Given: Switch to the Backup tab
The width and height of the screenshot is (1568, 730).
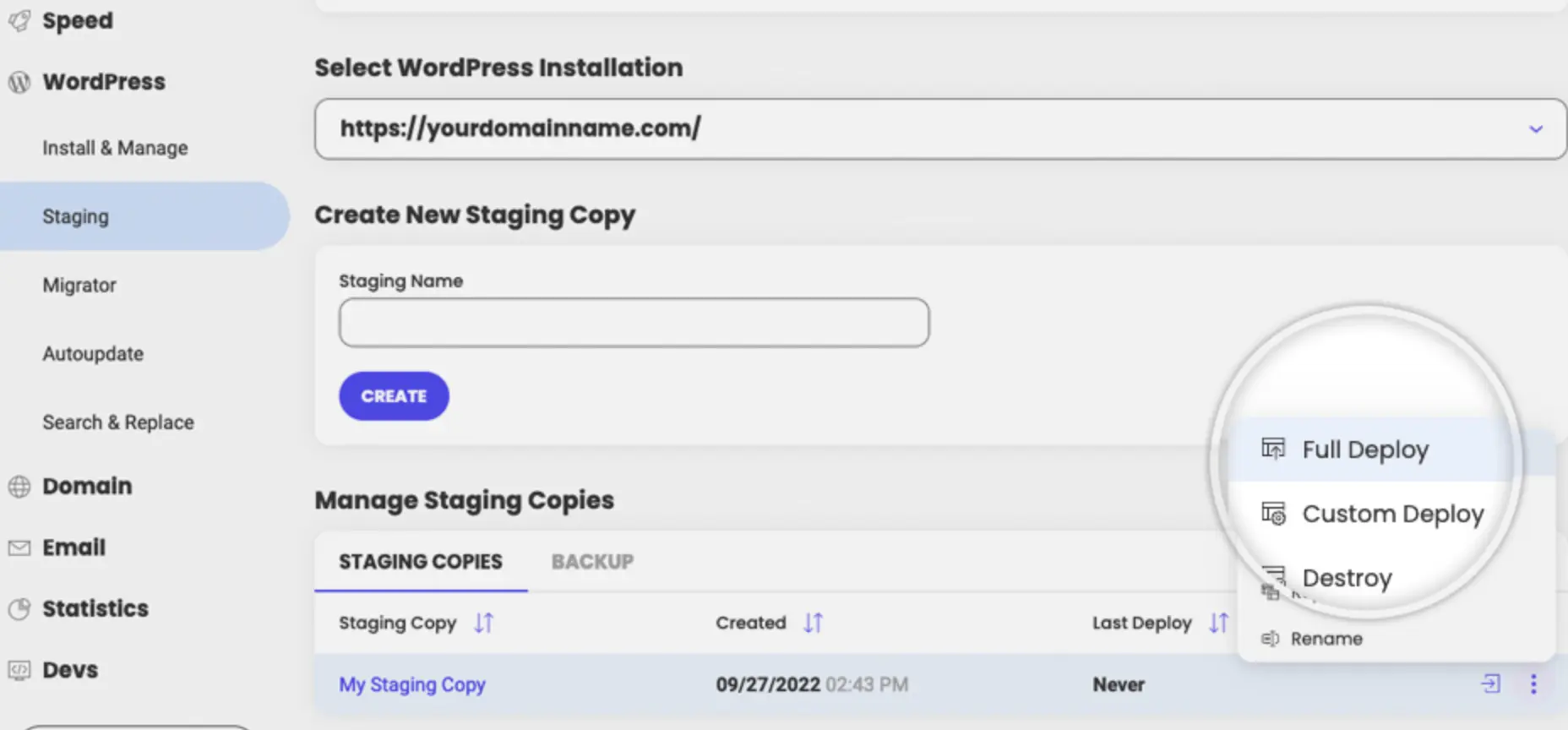Looking at the screenshot, I should [x=592, y=562].
